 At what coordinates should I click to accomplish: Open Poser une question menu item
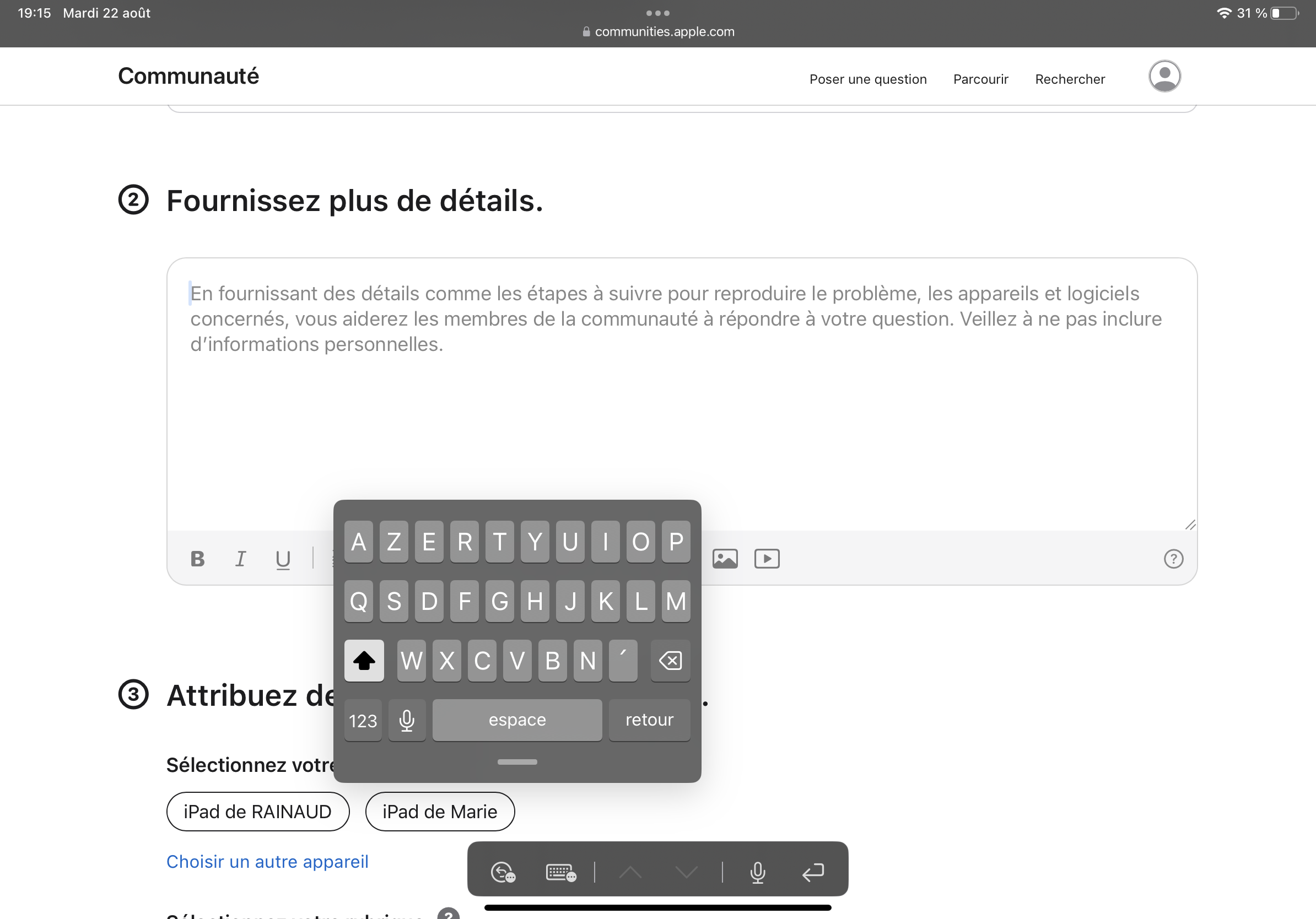click(x=868, y=79)
